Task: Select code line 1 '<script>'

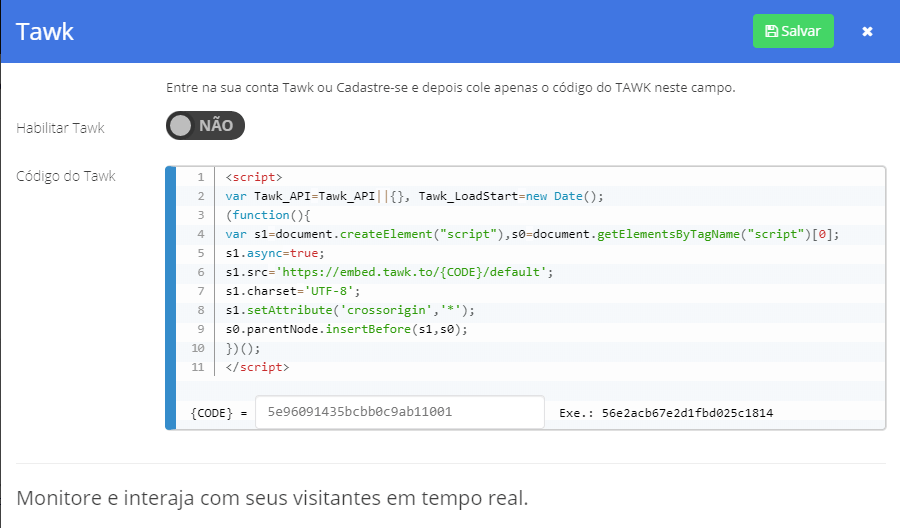Action: click(x=254, y=177)
